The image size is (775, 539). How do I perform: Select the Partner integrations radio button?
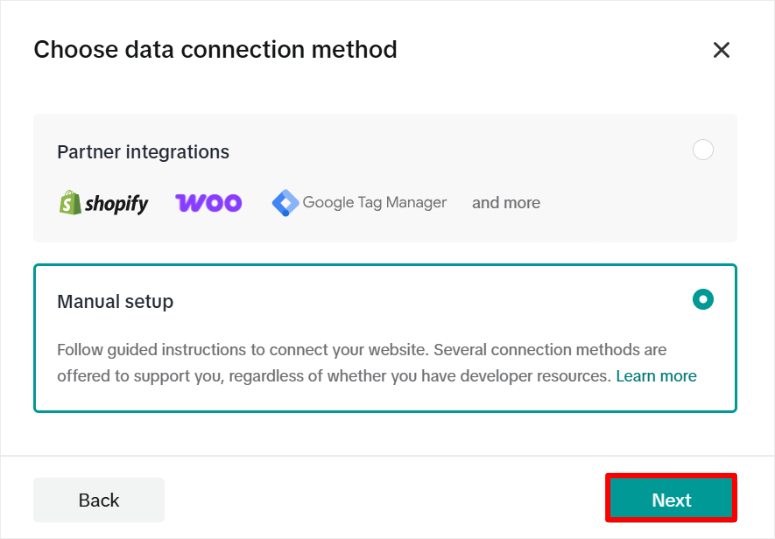pyautogui.click(x=703, y=150)
